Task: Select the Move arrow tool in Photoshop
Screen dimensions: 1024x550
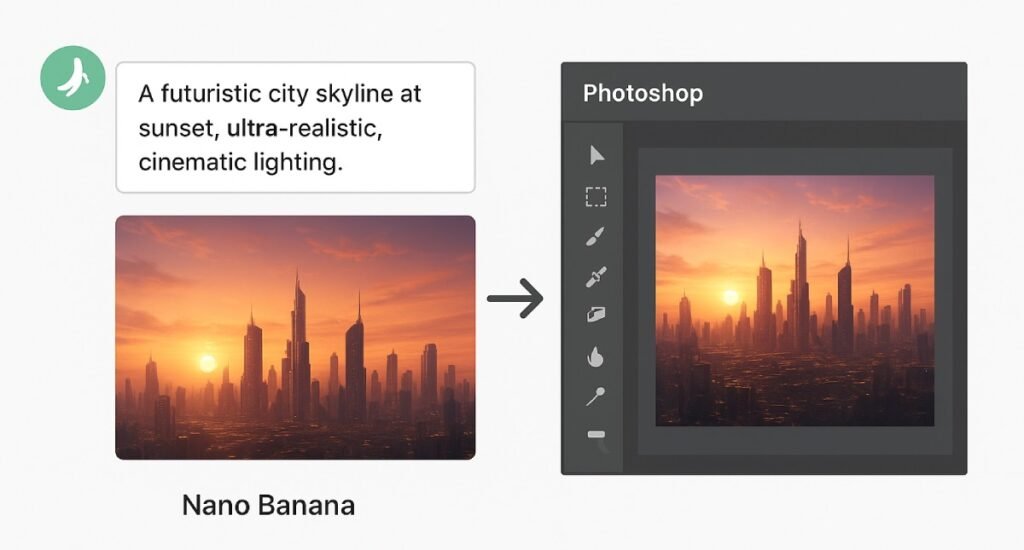Action: point(596,155)
